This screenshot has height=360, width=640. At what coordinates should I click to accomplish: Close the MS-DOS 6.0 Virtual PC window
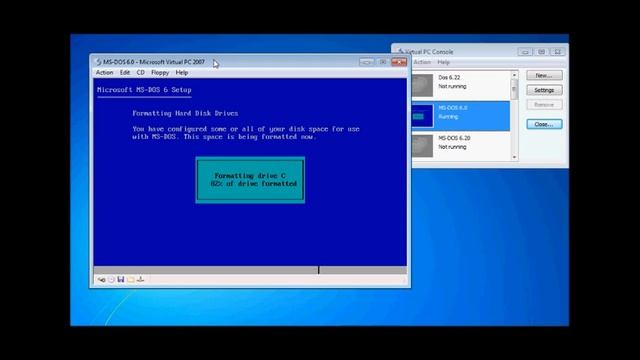point(399,62)
